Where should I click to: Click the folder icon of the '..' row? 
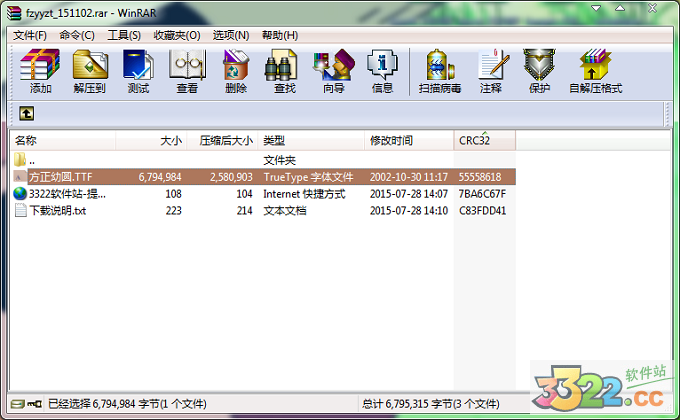pyautogui.click(x=20, y=160)
